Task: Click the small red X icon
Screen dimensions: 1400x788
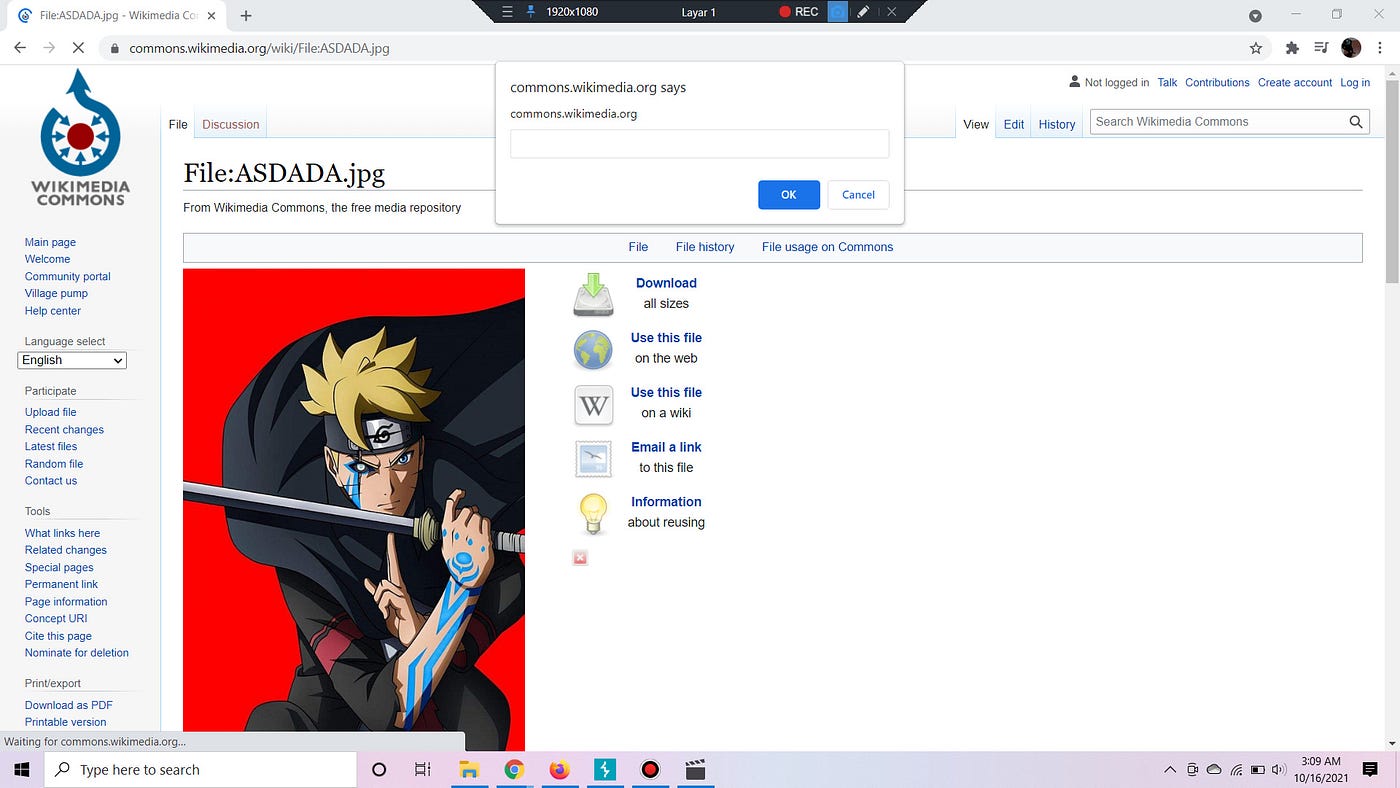Action: (x=580, y=558)
